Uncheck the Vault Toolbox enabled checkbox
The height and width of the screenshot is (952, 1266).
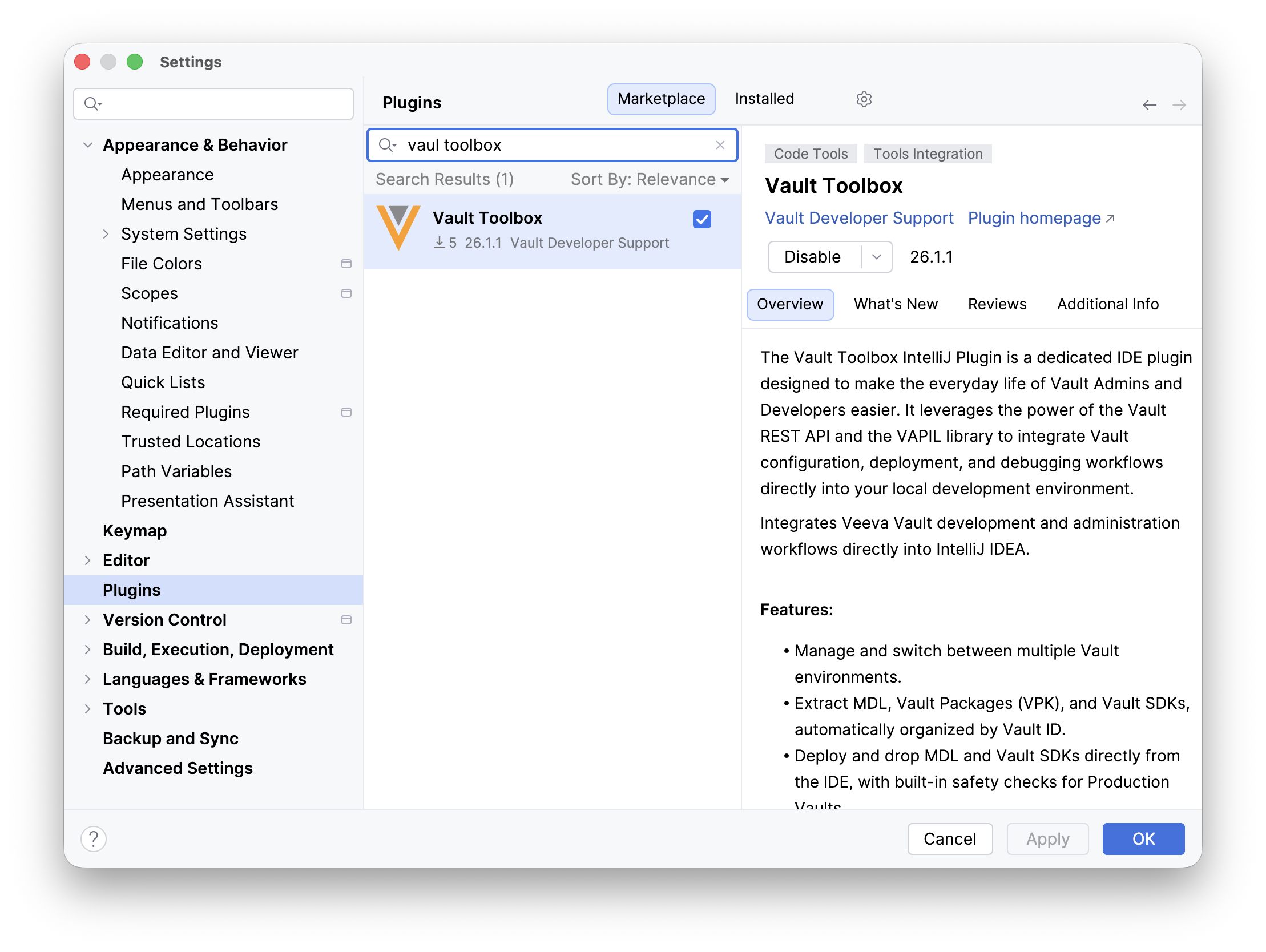pos(701,219)
